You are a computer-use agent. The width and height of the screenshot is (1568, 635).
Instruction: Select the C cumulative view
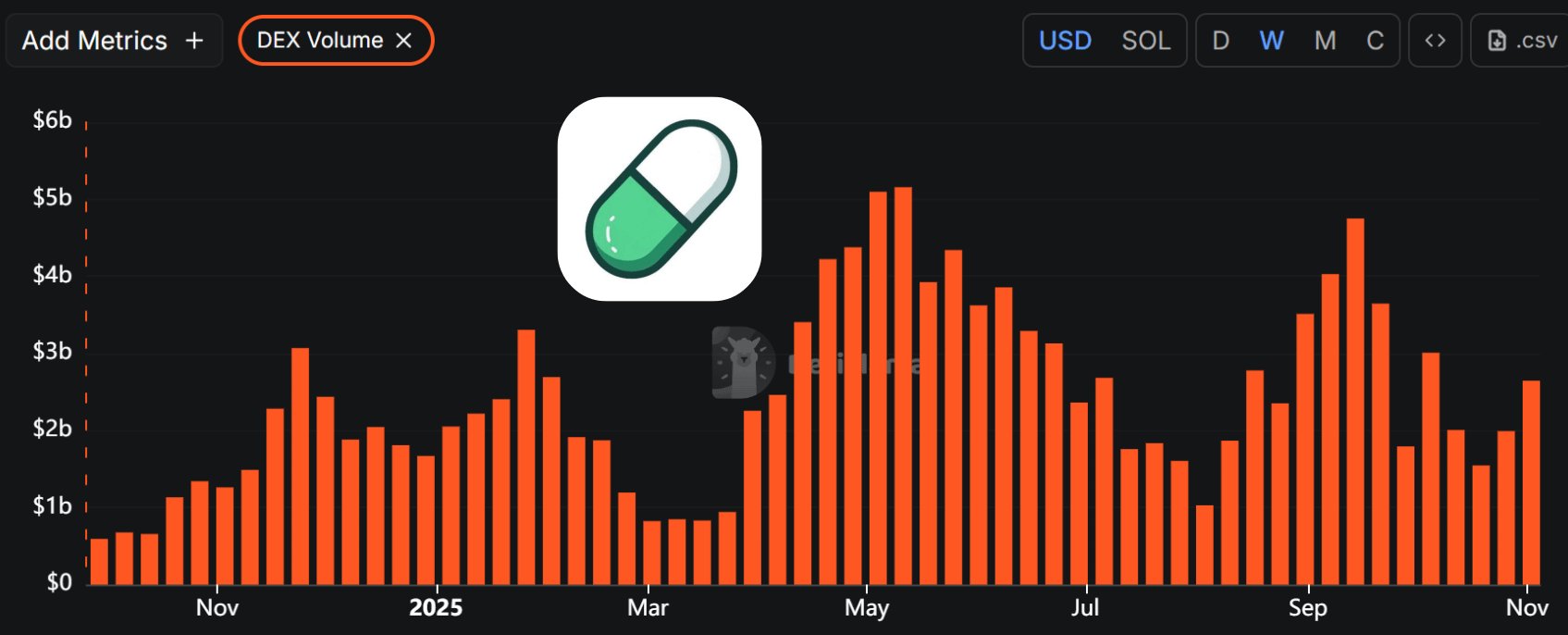point(1375,41)
